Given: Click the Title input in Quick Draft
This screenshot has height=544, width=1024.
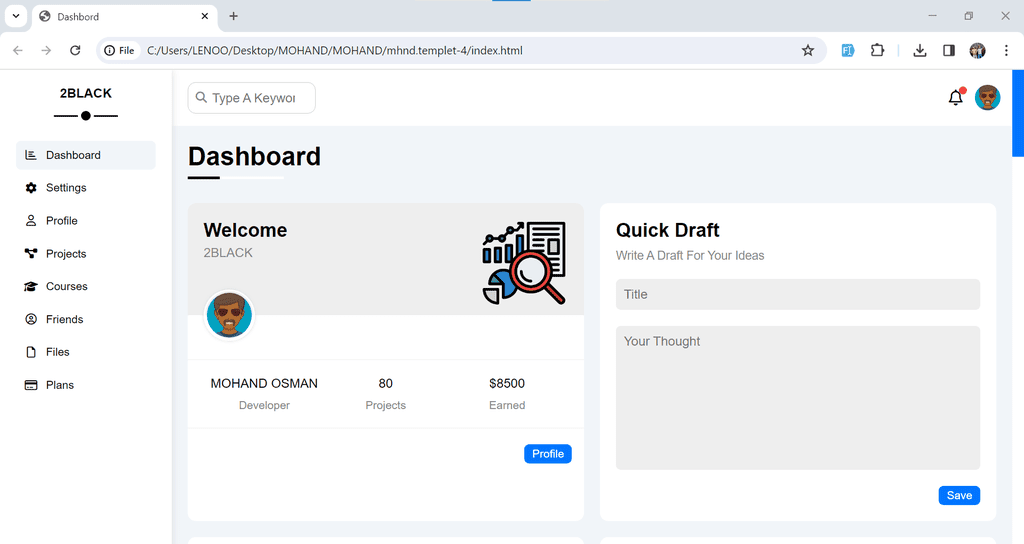Looking at the screenshot, I should (x=797, y=295).
